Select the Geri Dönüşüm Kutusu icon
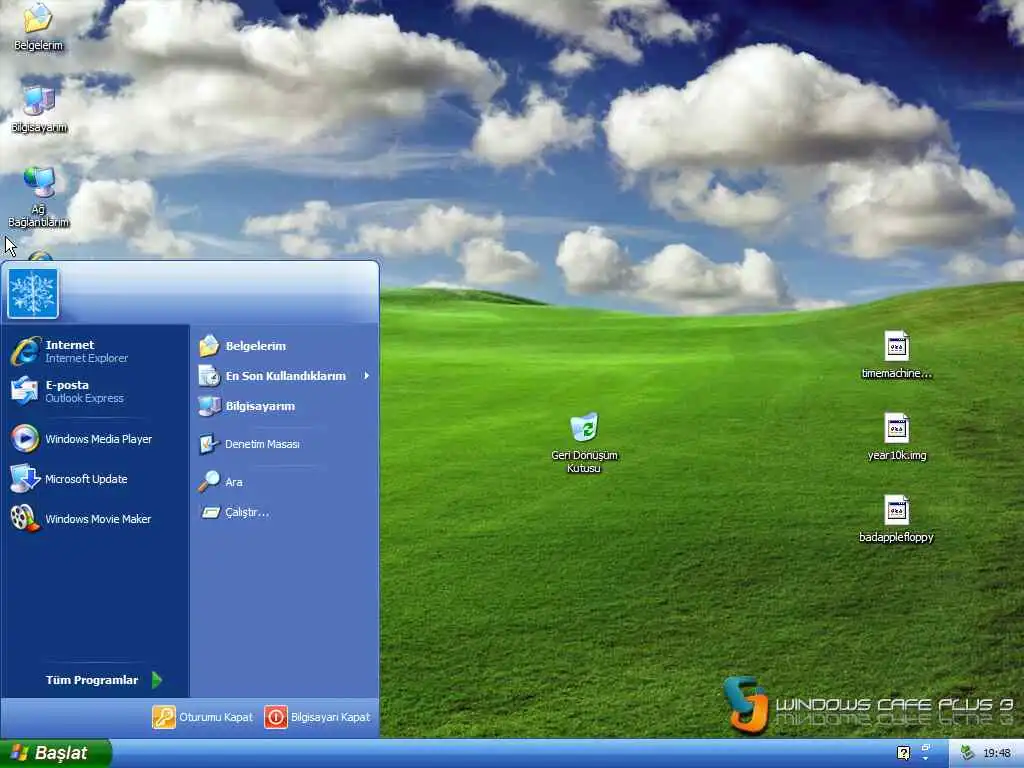1024x768 pixels. tap(584, 442)
